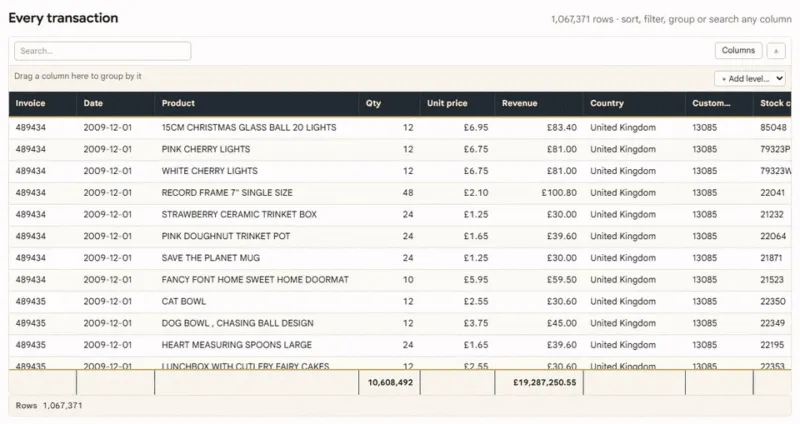Click stock code 22350 cell
The height and width of the screenshot is (424, 800).
coord(772,302)
